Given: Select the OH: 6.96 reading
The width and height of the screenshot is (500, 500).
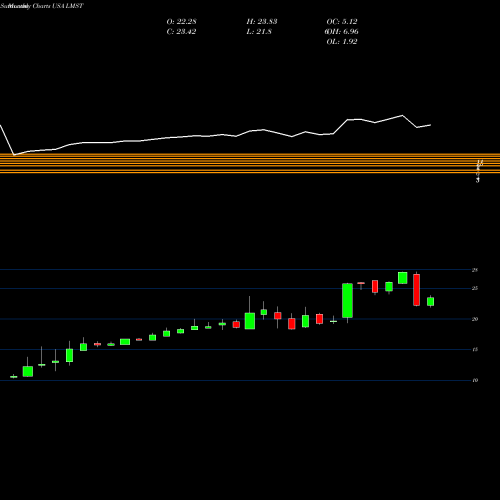Looking at the screenshot, I should (342, 32).
